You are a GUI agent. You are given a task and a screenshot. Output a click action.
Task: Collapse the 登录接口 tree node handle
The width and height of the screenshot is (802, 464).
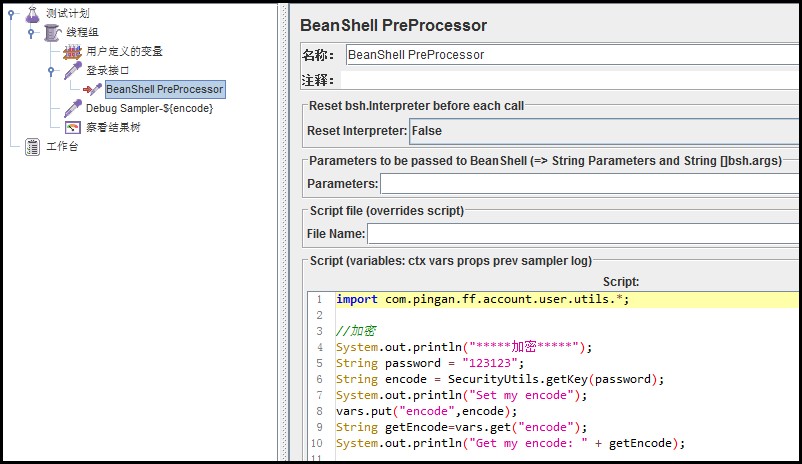point(51,71)
